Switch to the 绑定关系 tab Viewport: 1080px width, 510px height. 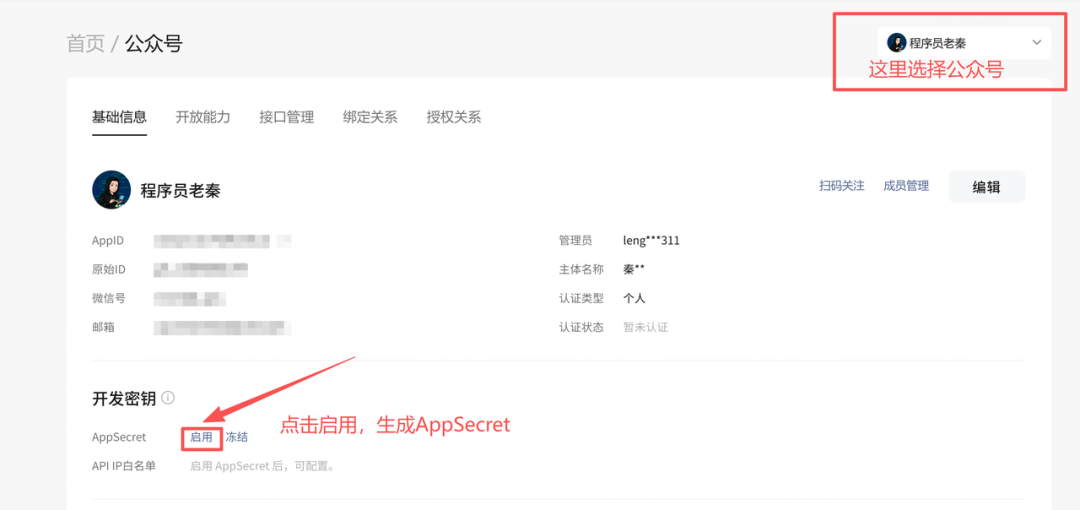pos(370,116)
